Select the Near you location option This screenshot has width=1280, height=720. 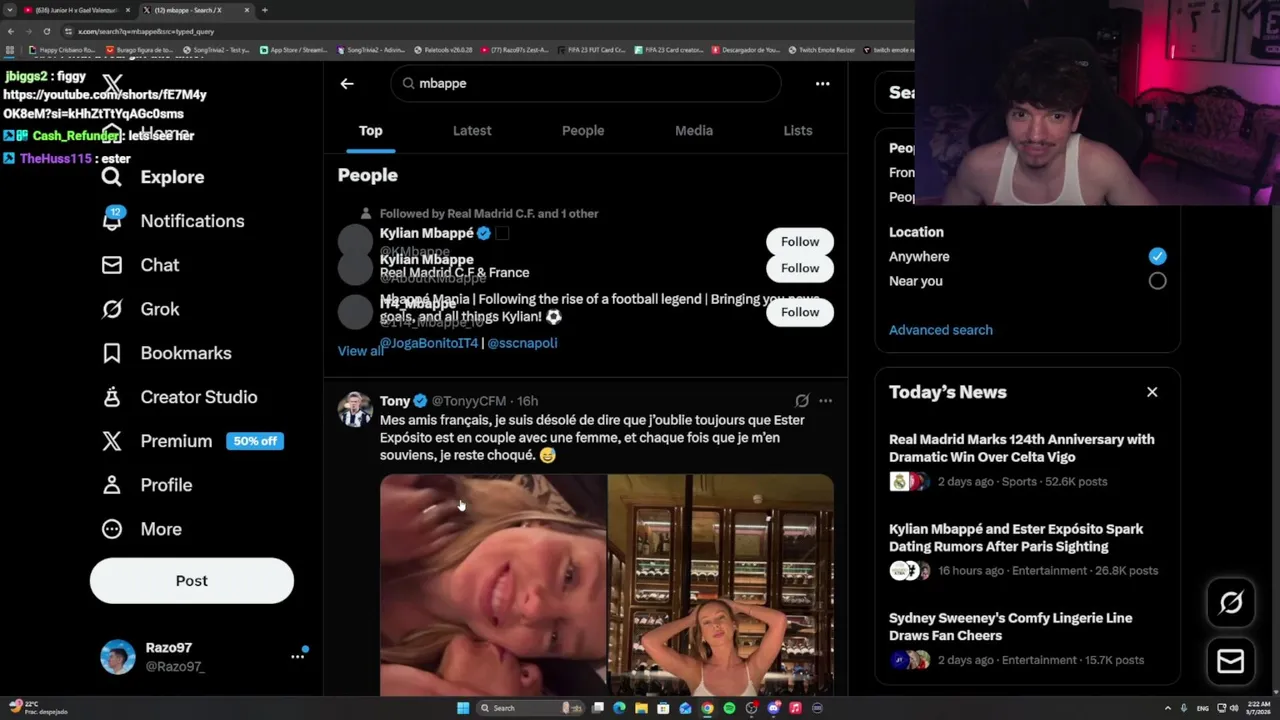(x=1157, y=281)
